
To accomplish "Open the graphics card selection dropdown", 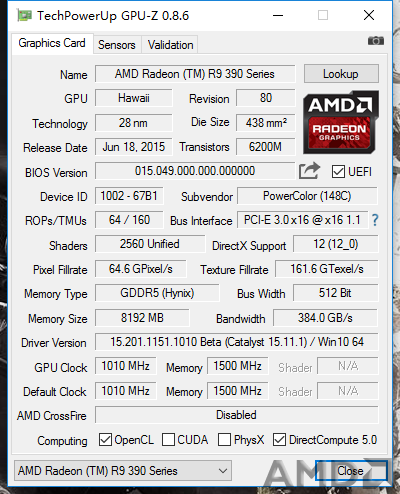I will coord(123,471).
